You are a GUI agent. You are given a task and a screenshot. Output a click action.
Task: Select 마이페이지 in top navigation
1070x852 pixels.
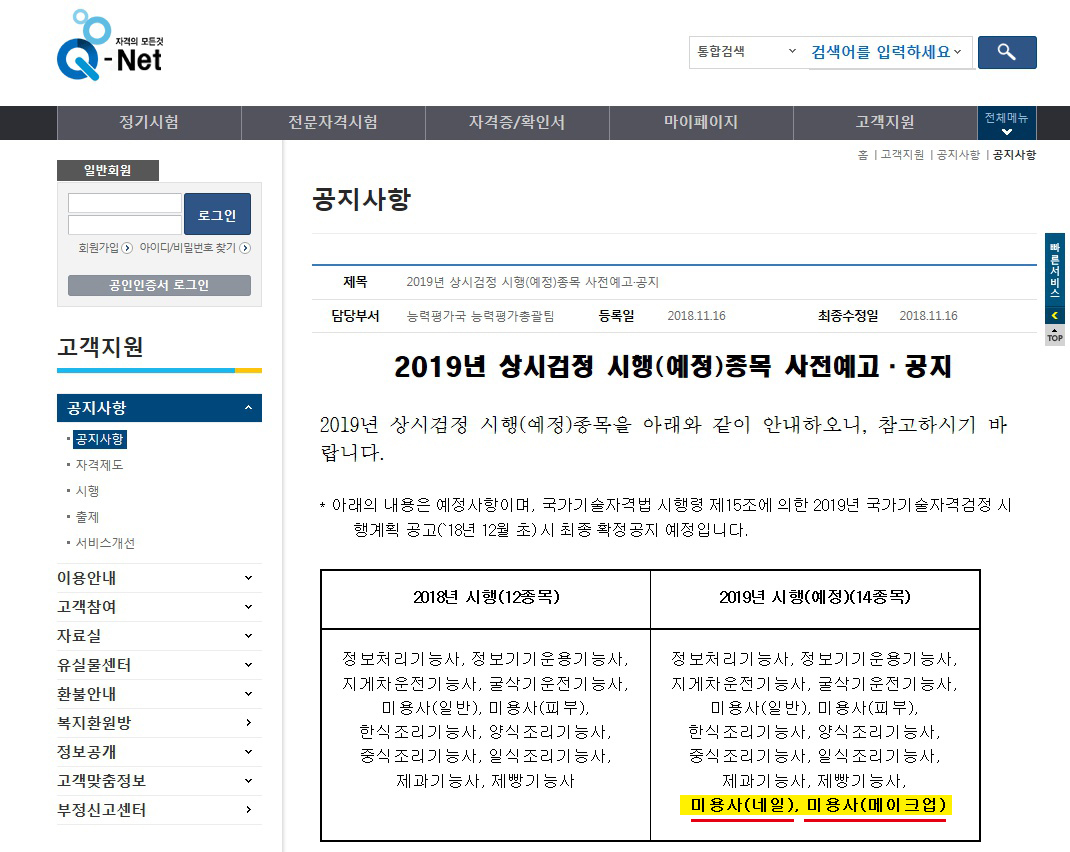point(700,123)
